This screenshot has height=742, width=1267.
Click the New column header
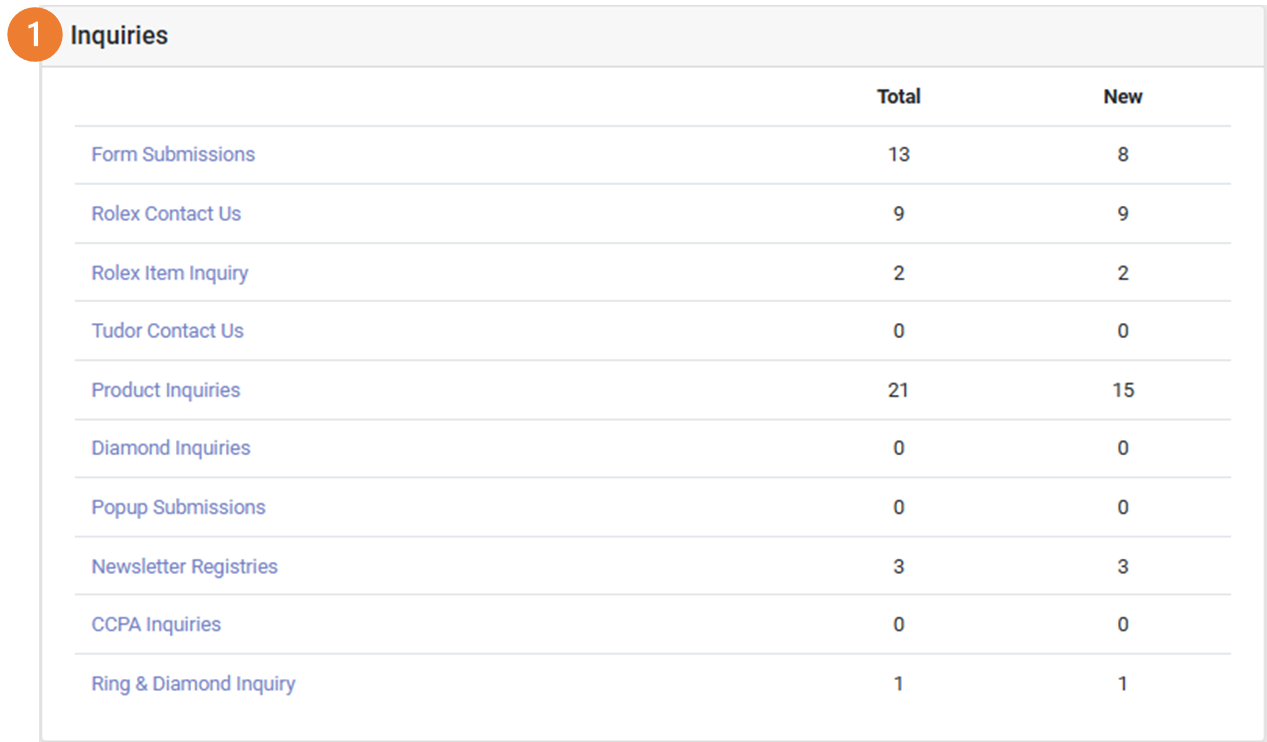pyautogui.click(x=1122, y=97)
